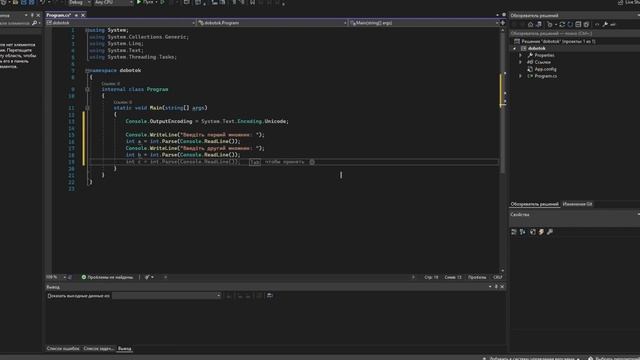Close the Вывод output panel

(502, 287)
